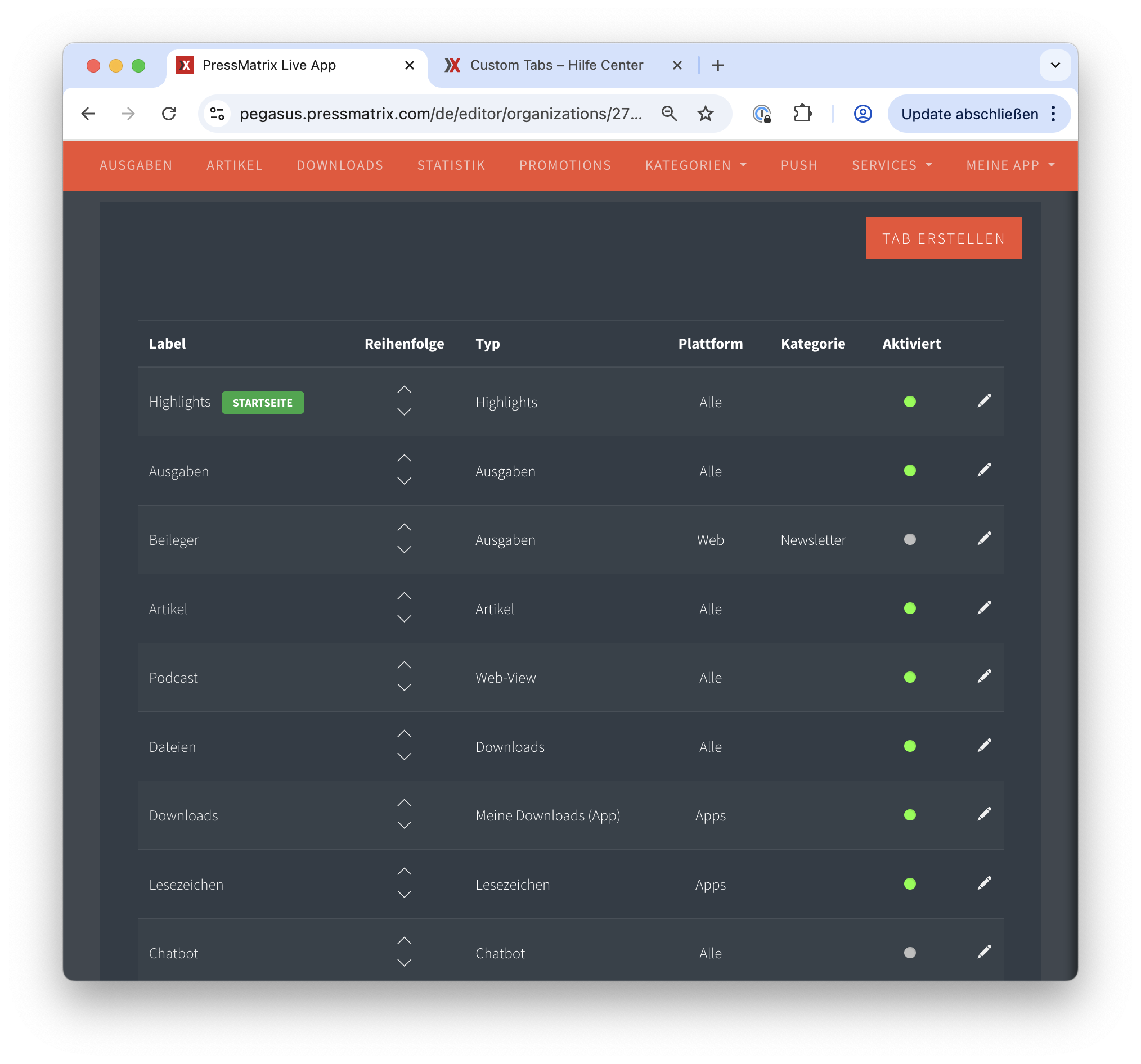Click the Tab erstellen button

point(943,238)
